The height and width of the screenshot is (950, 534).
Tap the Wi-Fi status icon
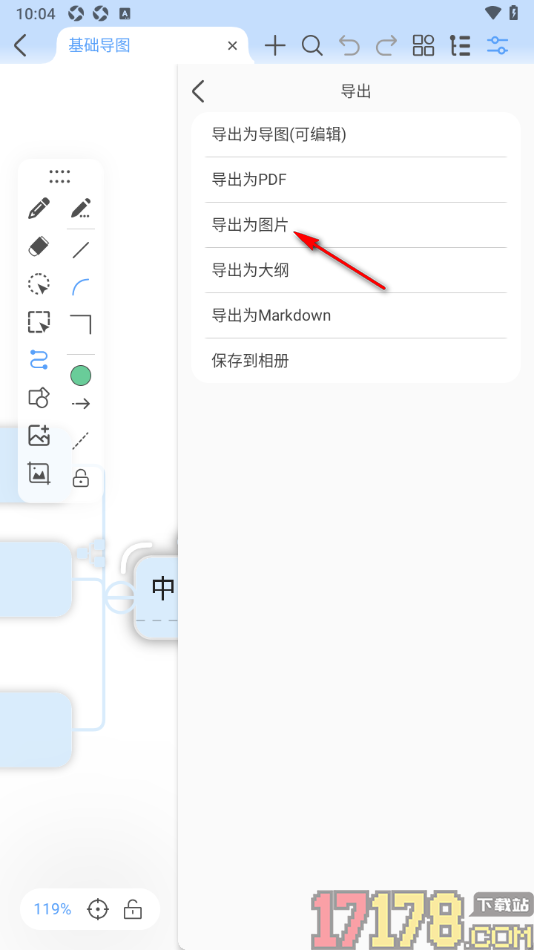coord(493,13)
